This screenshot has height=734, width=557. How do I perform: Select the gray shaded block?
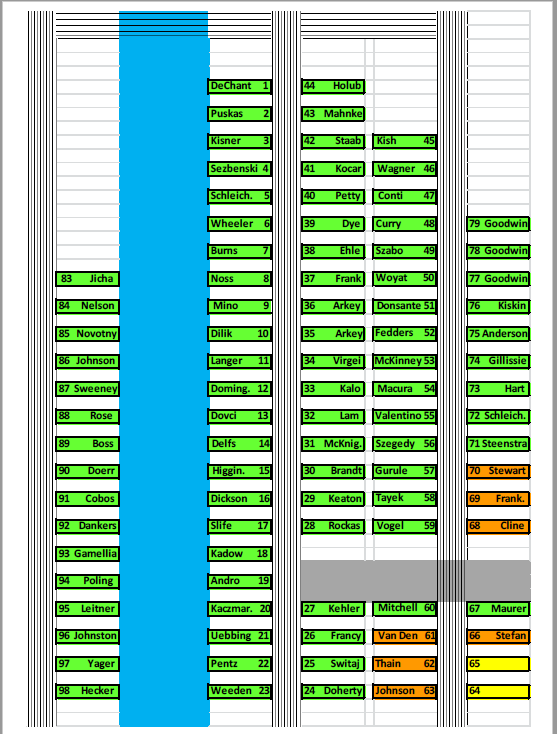click(x=415, y=581)
